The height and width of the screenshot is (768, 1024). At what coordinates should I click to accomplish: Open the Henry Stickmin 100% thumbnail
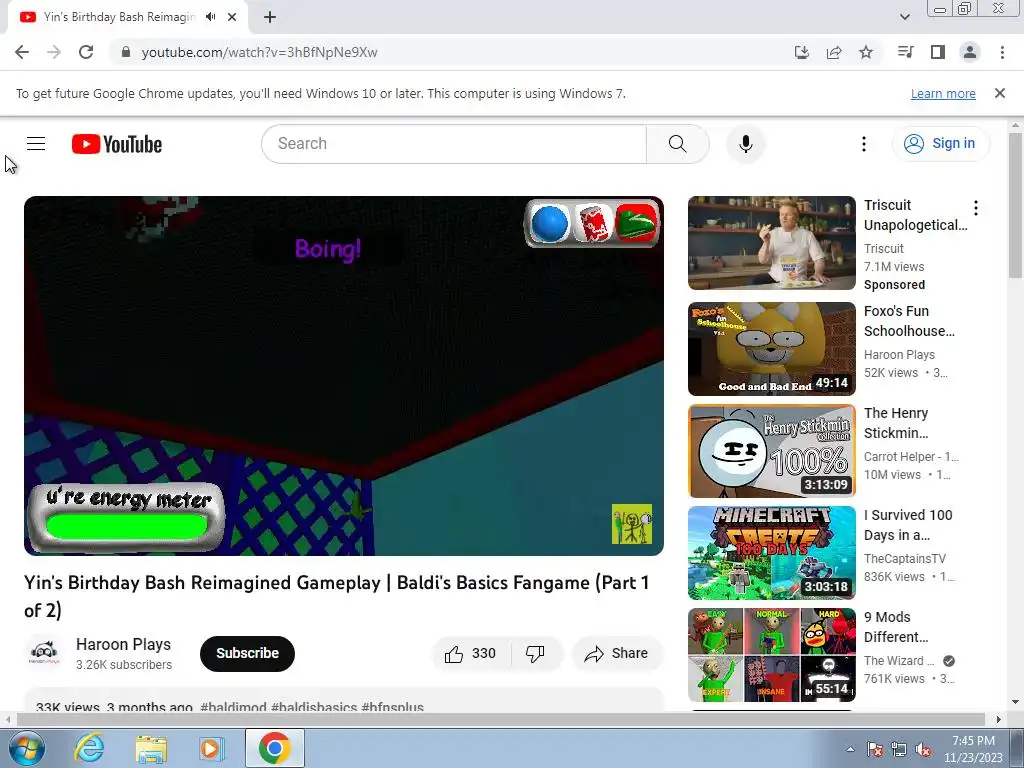771,451
